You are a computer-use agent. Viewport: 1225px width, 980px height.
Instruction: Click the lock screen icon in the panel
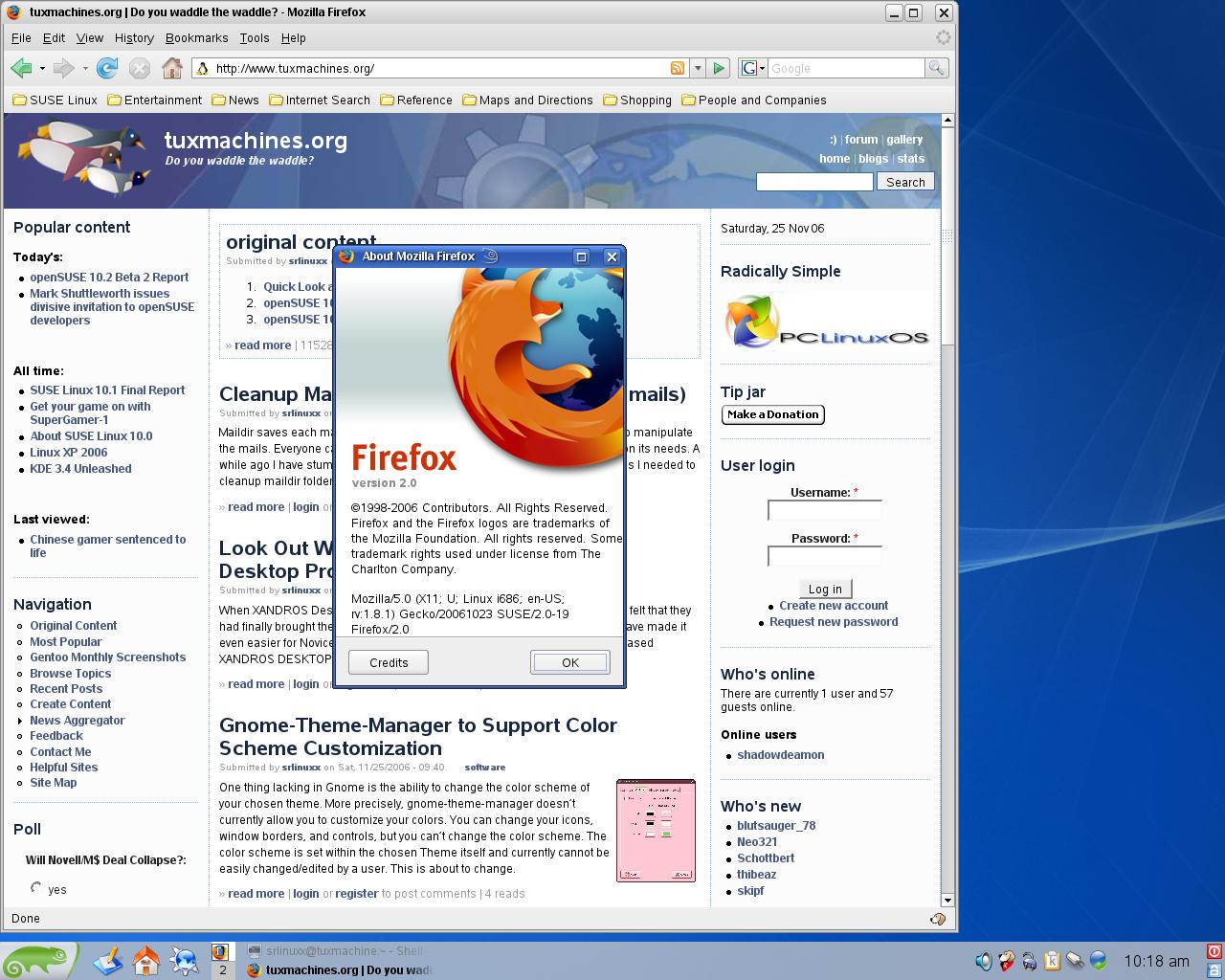tap(1214, 969)
